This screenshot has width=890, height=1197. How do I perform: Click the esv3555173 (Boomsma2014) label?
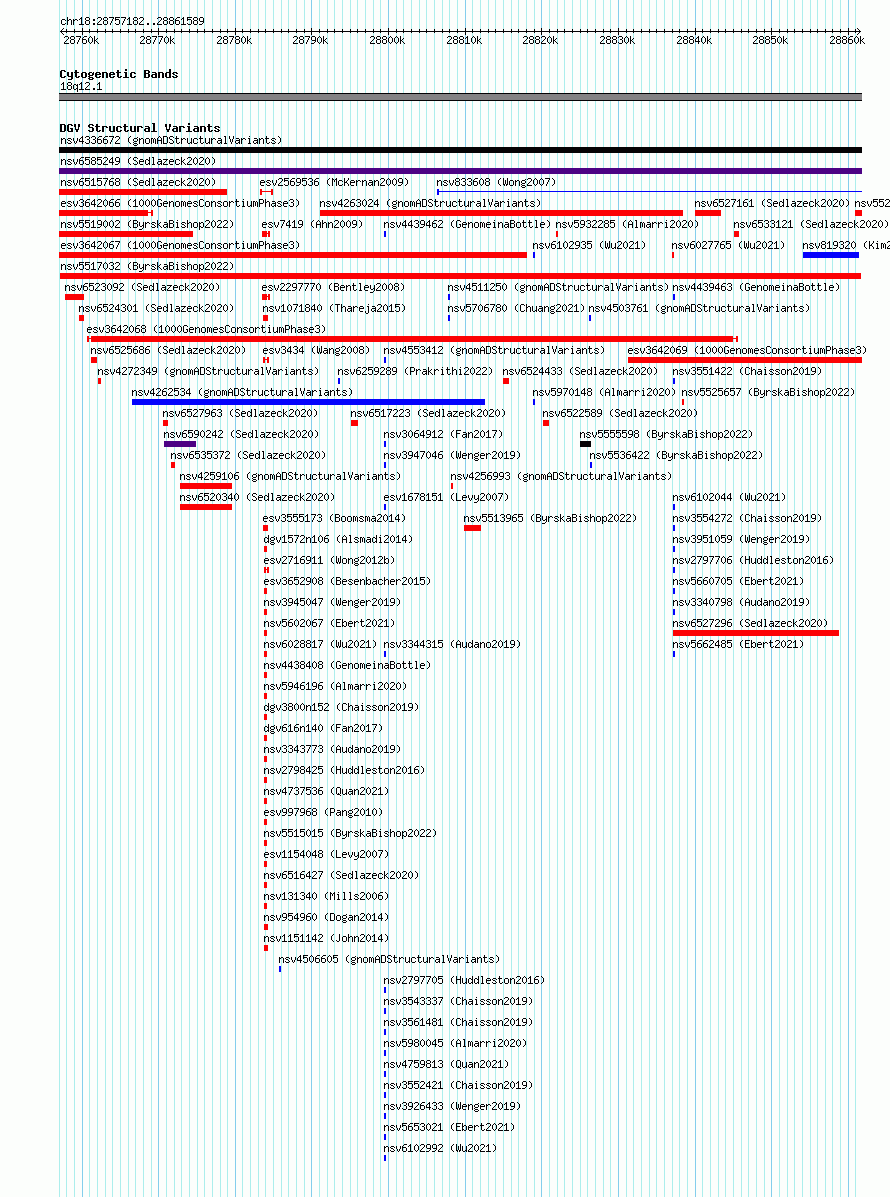coord(334,518)
